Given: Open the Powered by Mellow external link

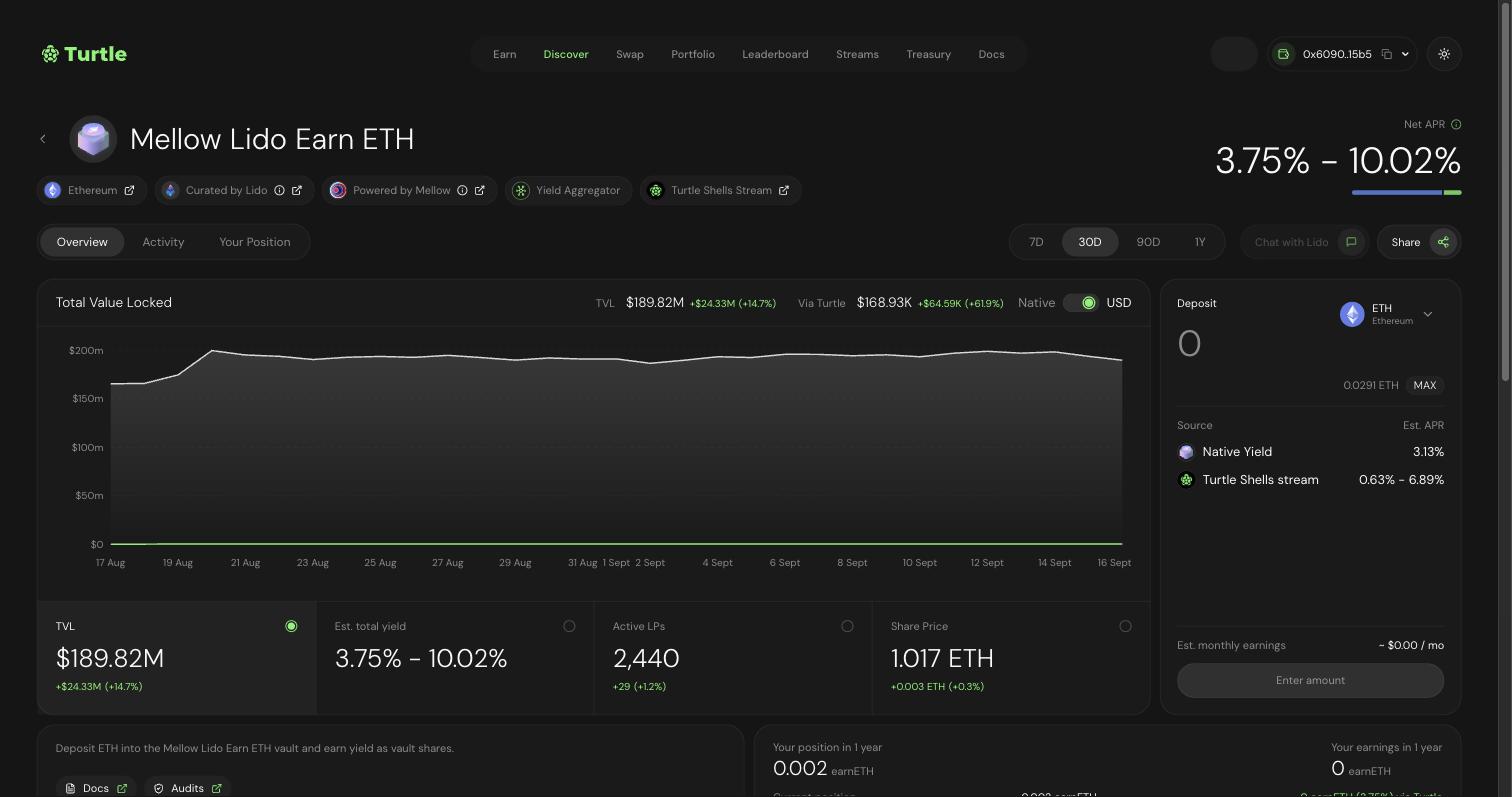Looking at the screenshot, I should pyautogui.click(x=480, y=190).
